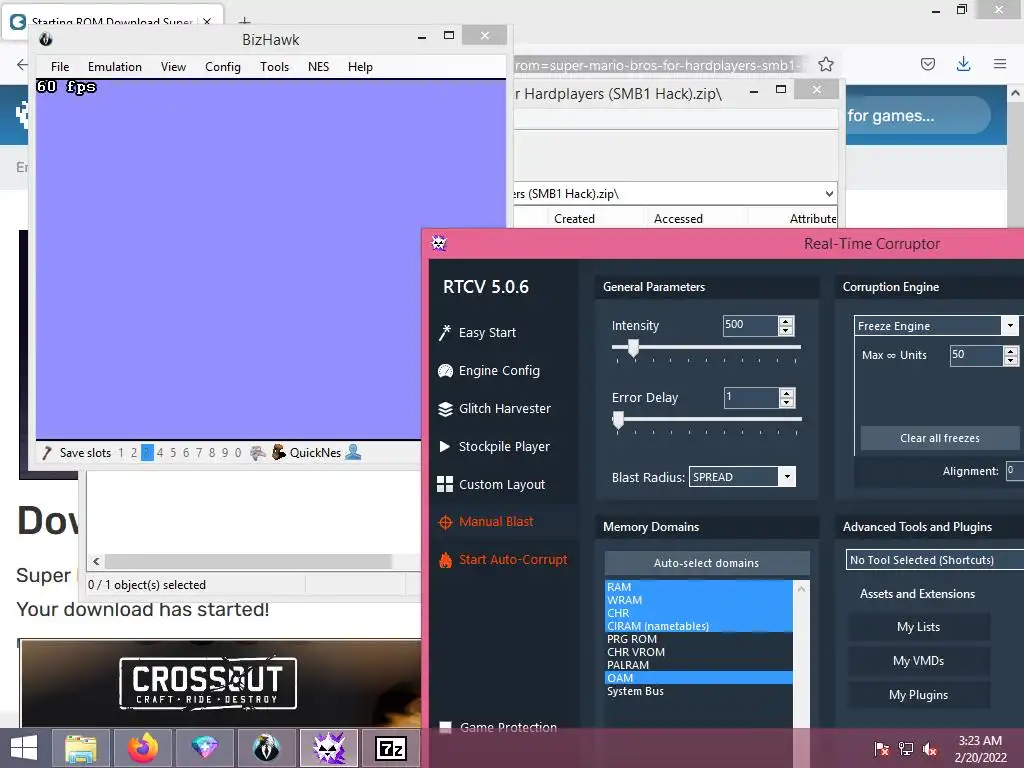Increase Intensity value with up arrow
1024x768 pixels.
coord(786,321)
